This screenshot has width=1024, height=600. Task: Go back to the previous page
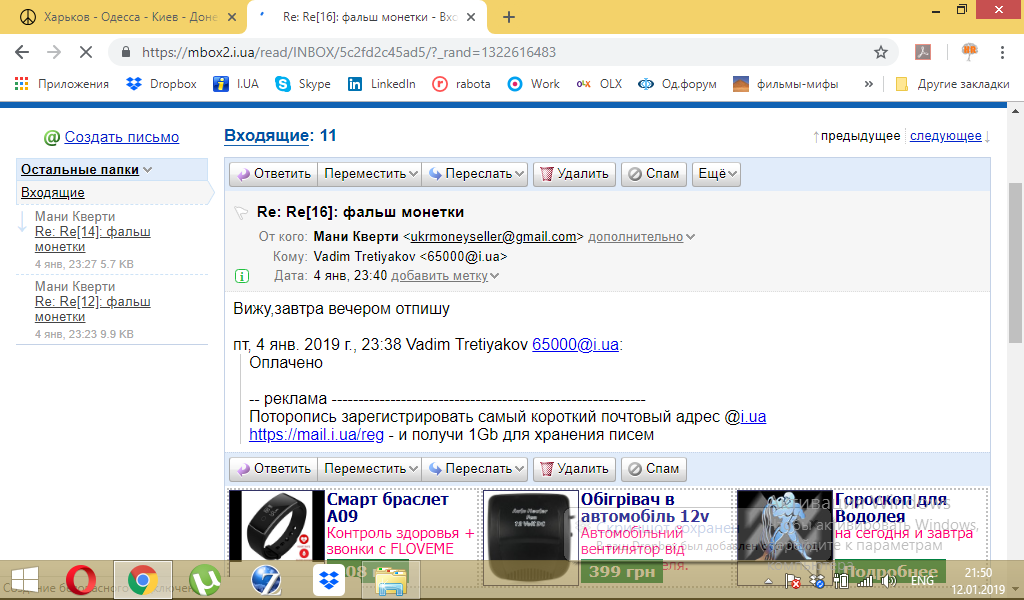click(x=22, y=52)
